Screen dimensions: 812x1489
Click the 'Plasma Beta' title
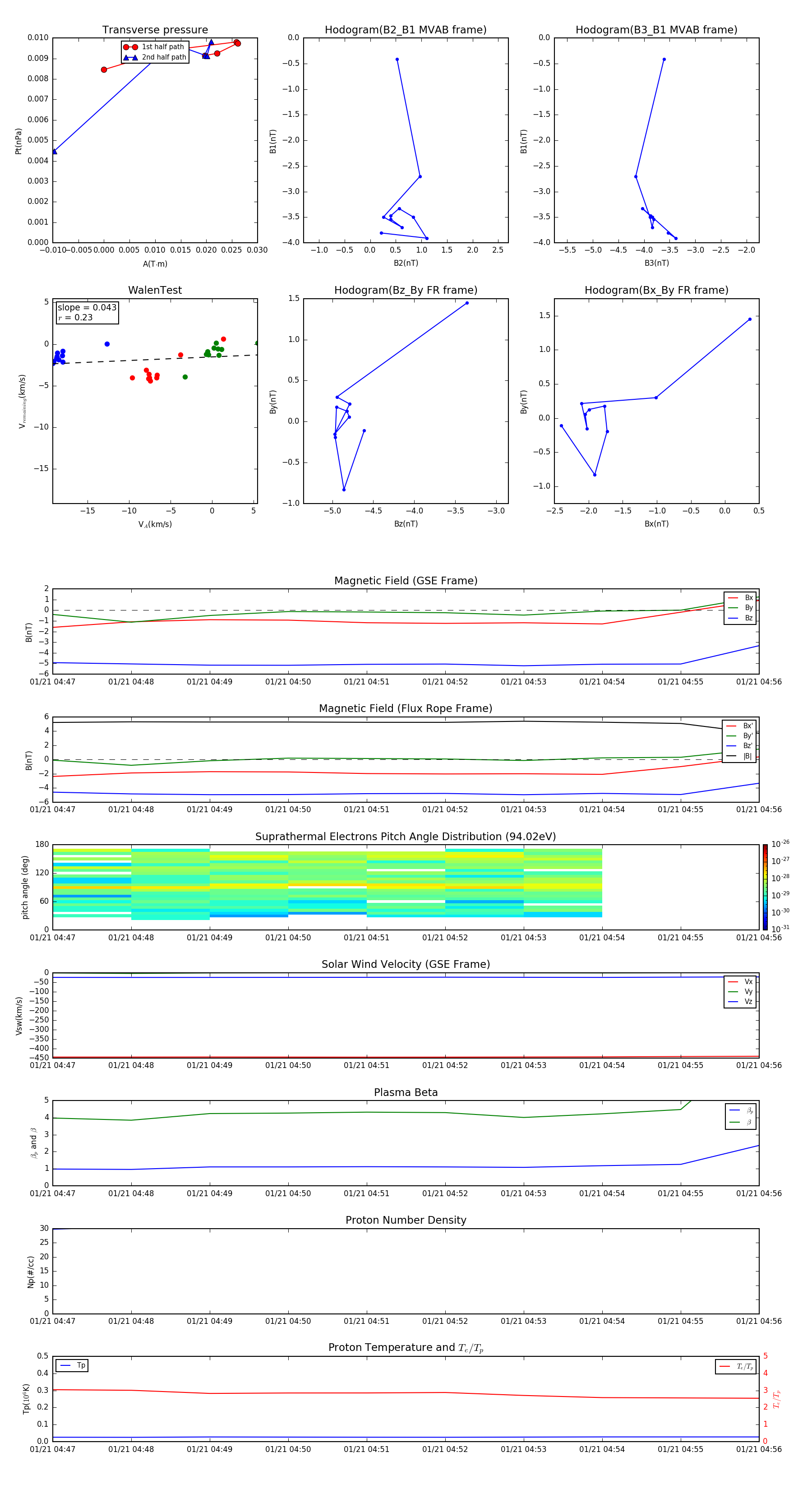coord(406,1092)
